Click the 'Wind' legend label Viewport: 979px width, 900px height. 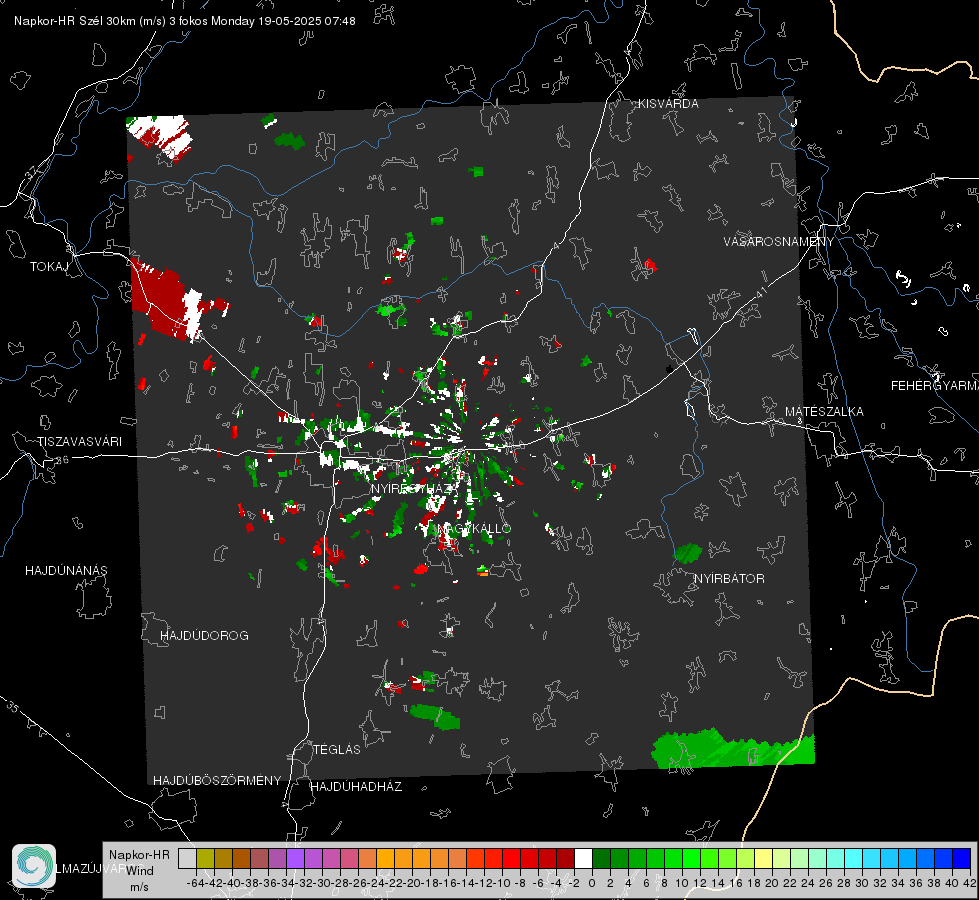[x=140, y=871]
